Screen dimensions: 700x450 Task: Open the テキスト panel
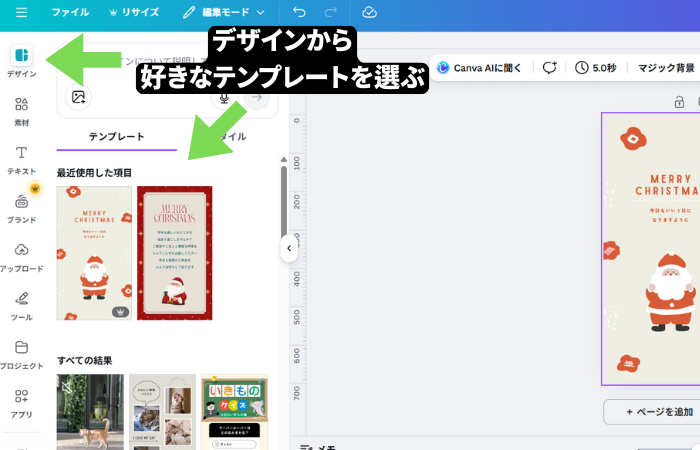21,160
